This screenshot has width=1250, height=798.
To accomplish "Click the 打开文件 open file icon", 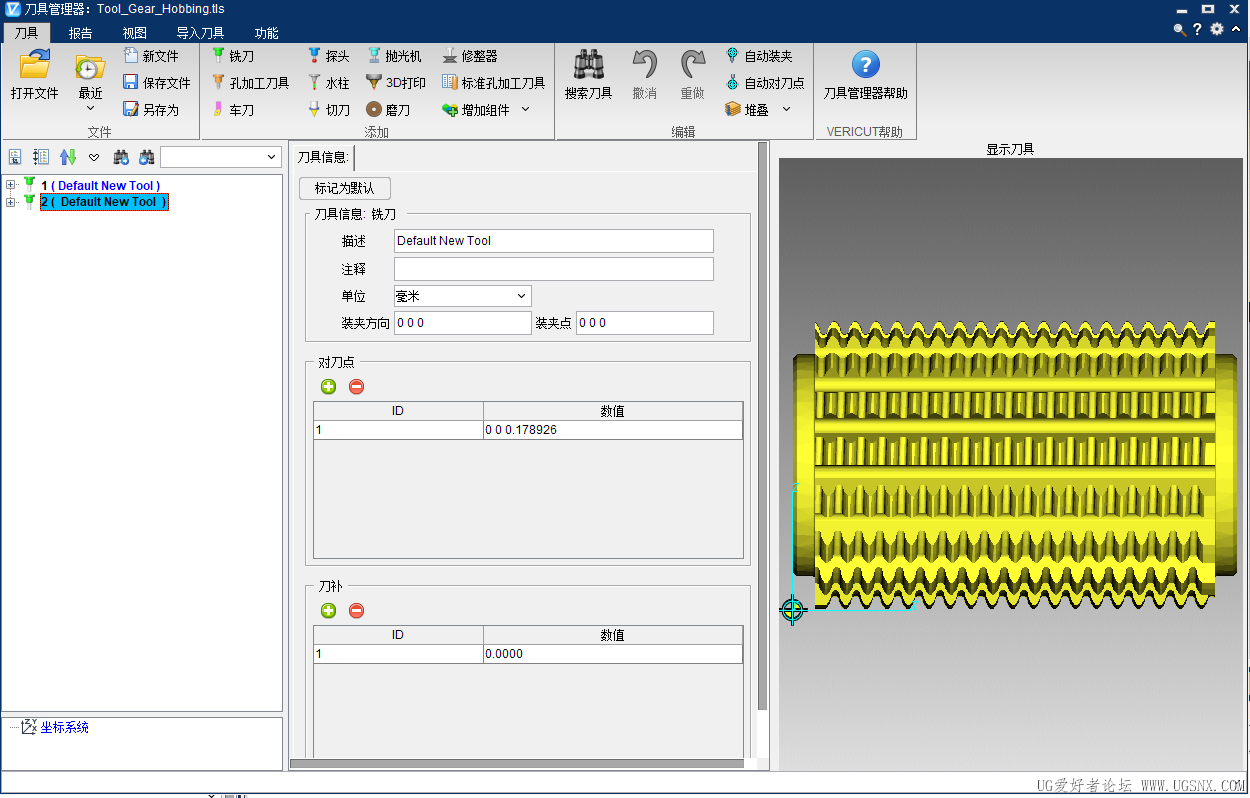I will [x=35, y=68].
